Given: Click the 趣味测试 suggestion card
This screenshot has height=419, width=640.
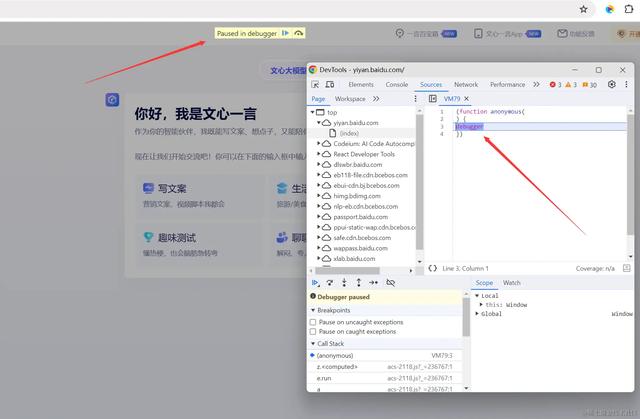Looking at the screenshot, I should tap(199, 244).
